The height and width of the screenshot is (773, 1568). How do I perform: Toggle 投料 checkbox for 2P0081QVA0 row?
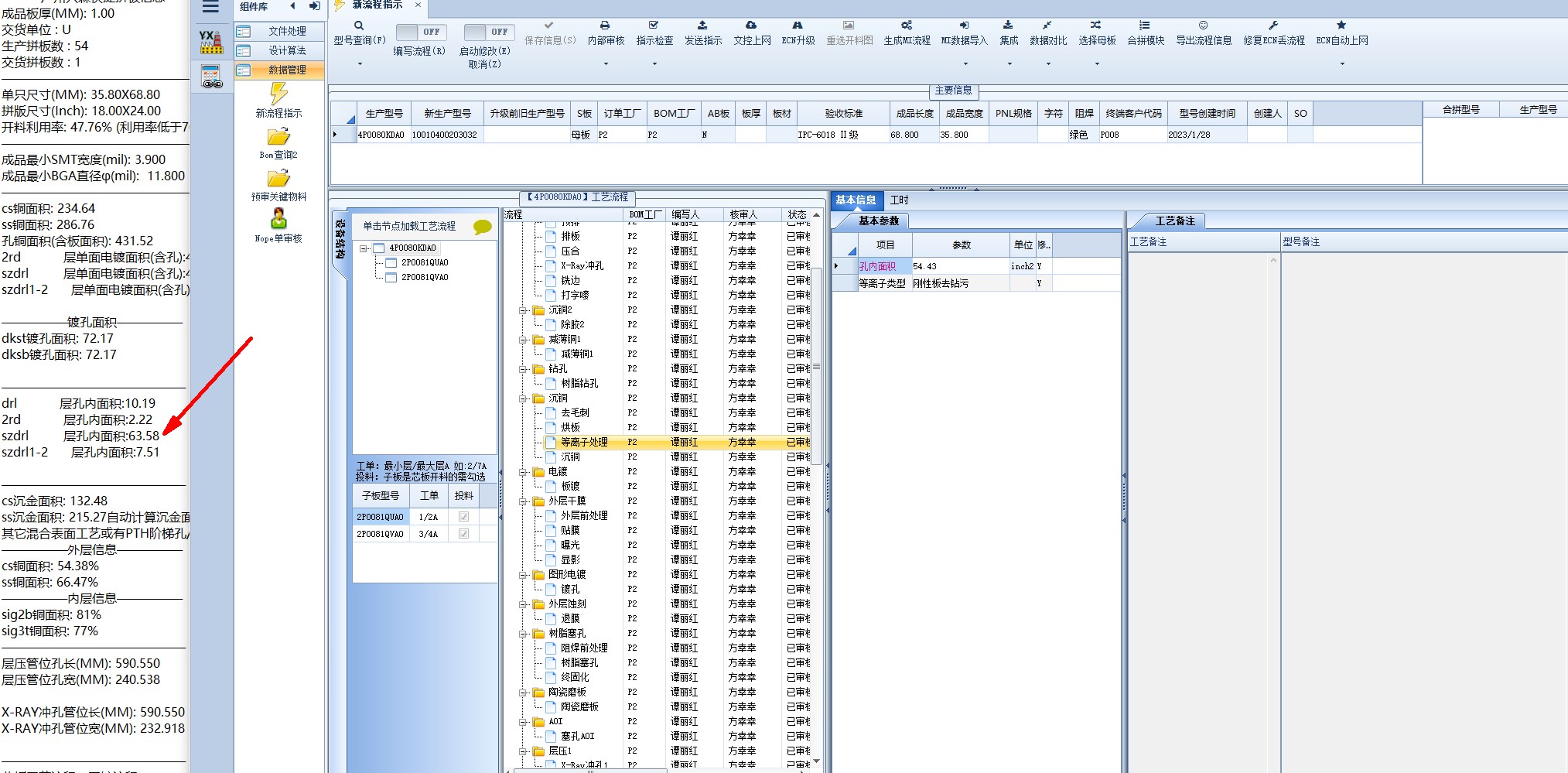pos(463,534)
